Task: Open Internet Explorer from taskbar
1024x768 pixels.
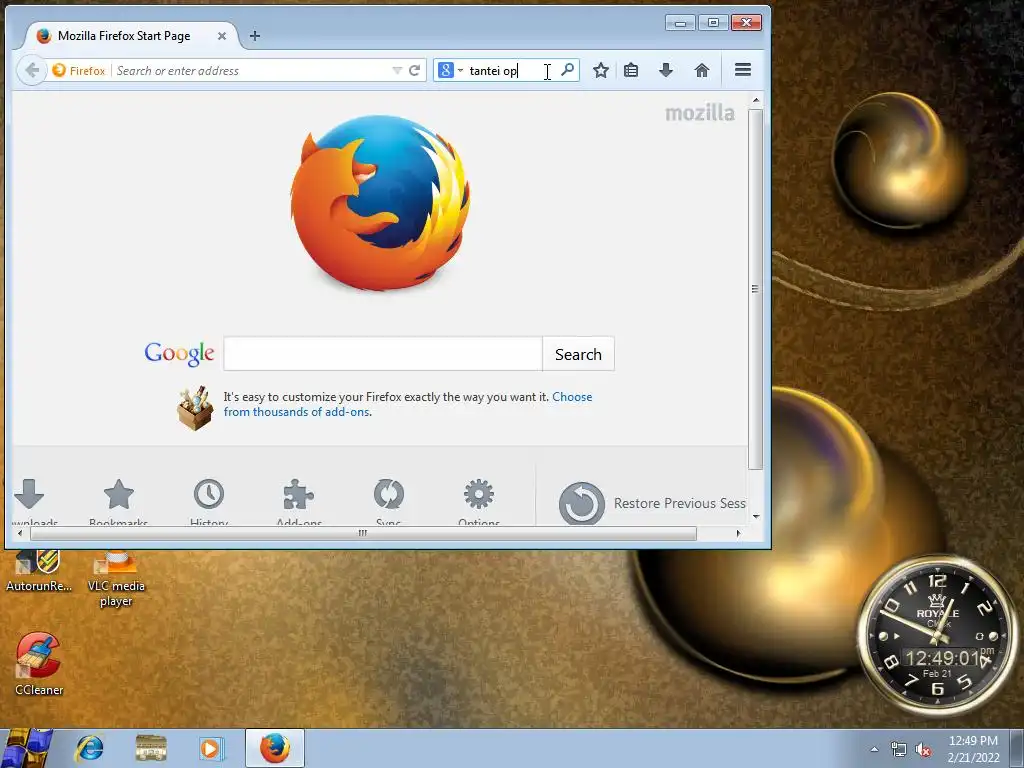Action: [89, 748]
